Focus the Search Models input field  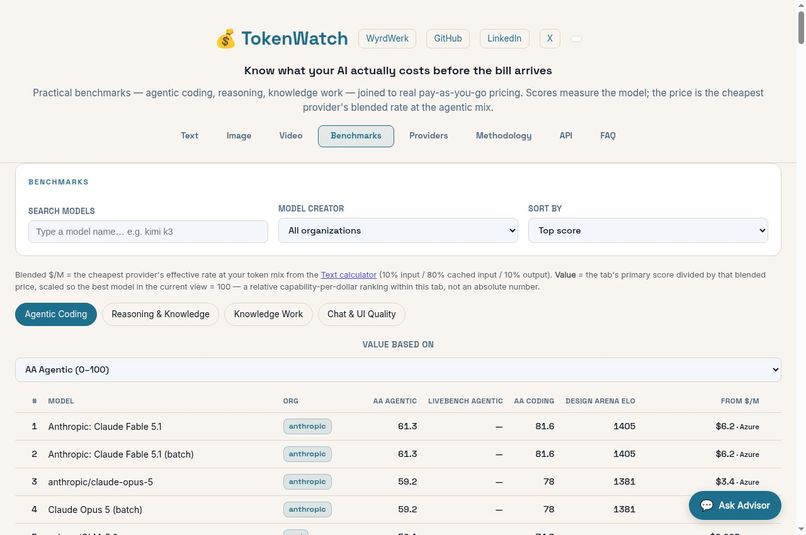click(148, 232)
